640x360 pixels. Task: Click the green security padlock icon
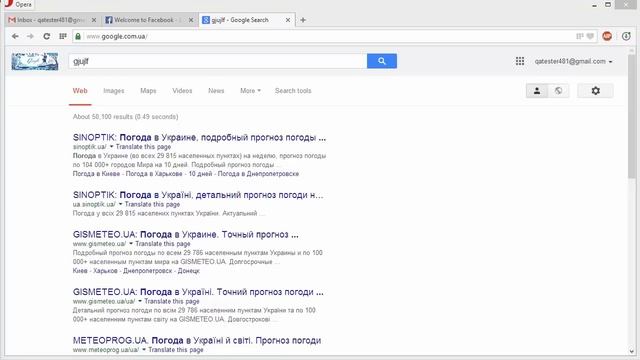(x=78, y=36)
